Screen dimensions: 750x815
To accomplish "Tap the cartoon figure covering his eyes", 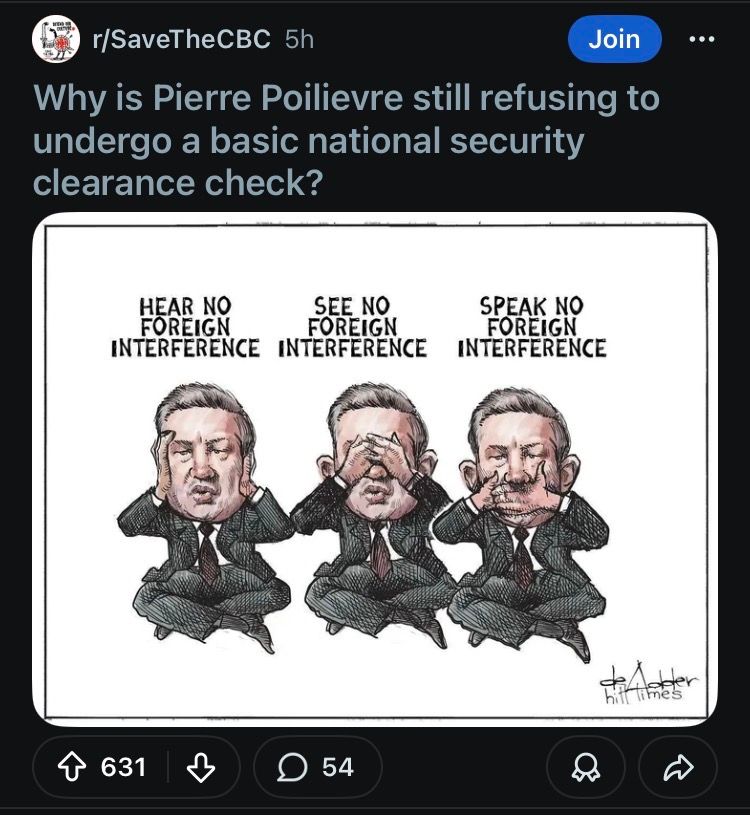I will (372, 510).
